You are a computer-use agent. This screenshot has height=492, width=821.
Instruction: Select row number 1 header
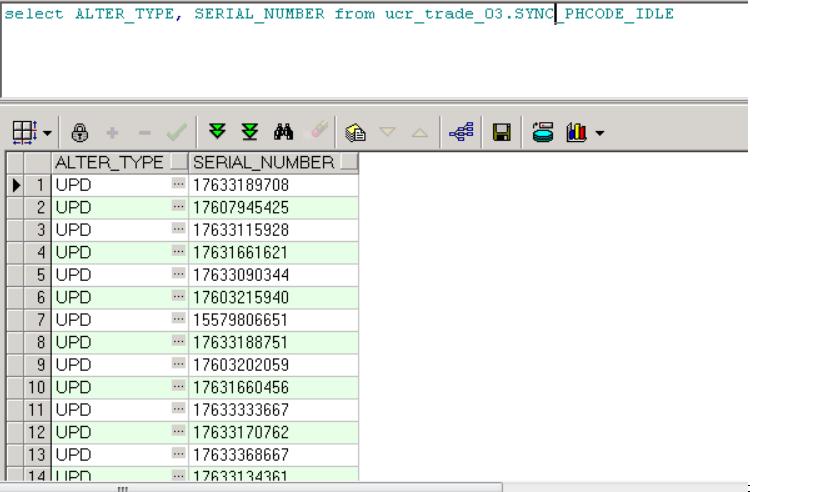coord(37,185)
